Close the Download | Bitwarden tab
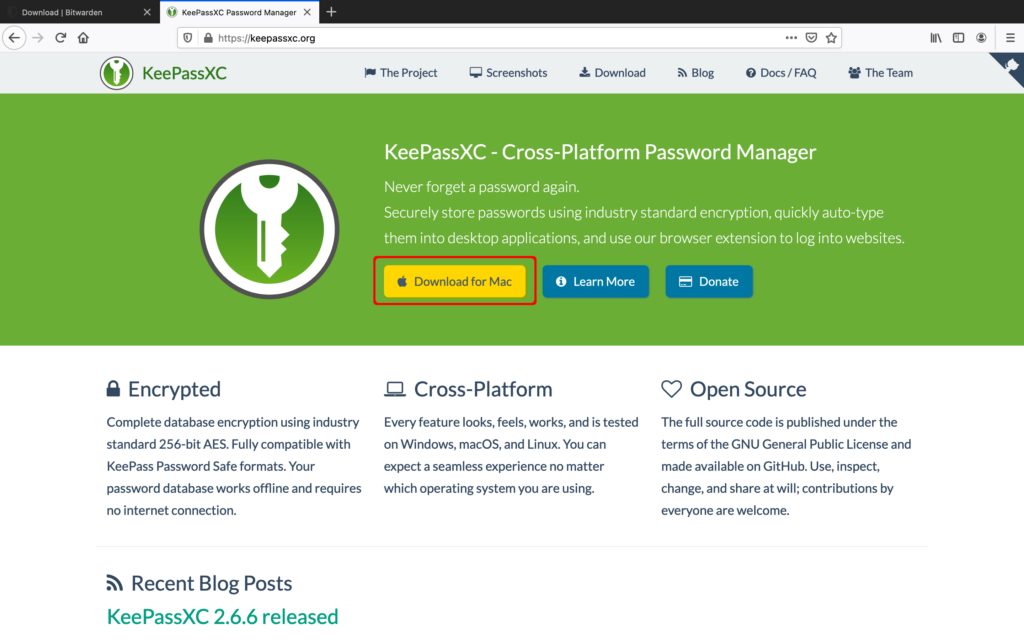Image resolution: width=1024 pixels, height=640 pixels. pos(147,12)
